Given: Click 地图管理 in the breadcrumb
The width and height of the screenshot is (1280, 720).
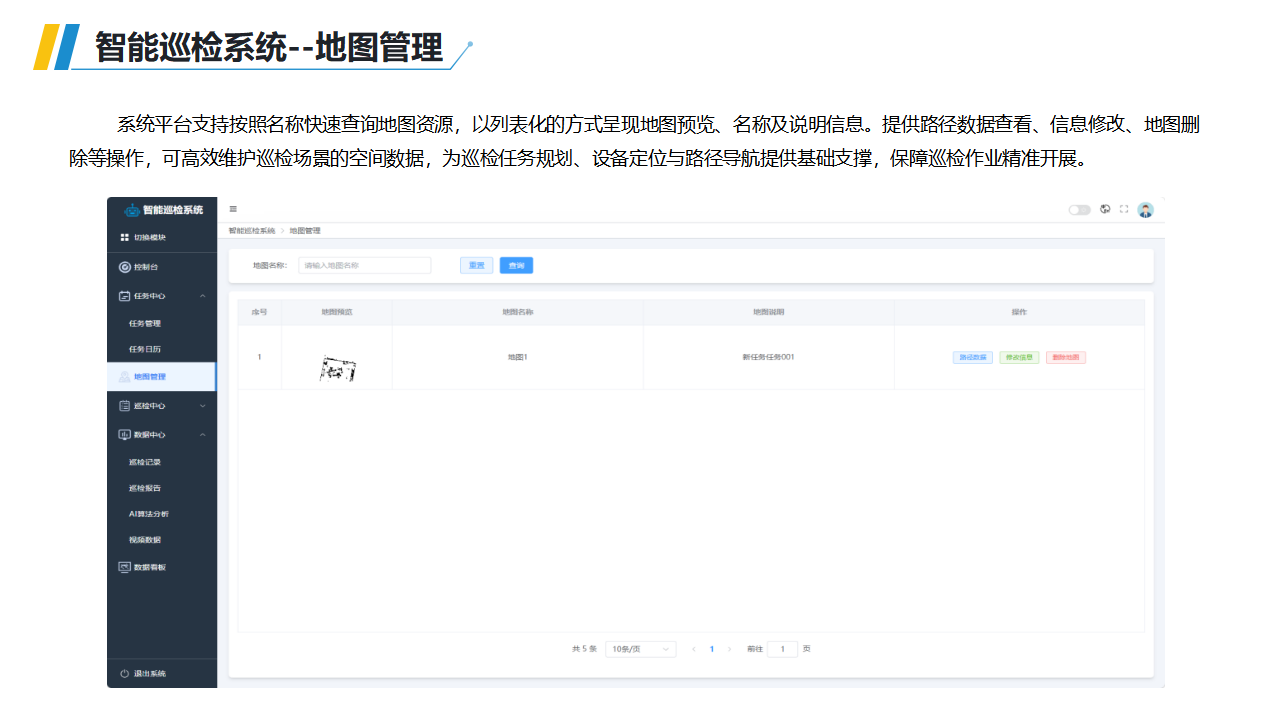Looking at the screenshot, I should (x=305, y=231).
